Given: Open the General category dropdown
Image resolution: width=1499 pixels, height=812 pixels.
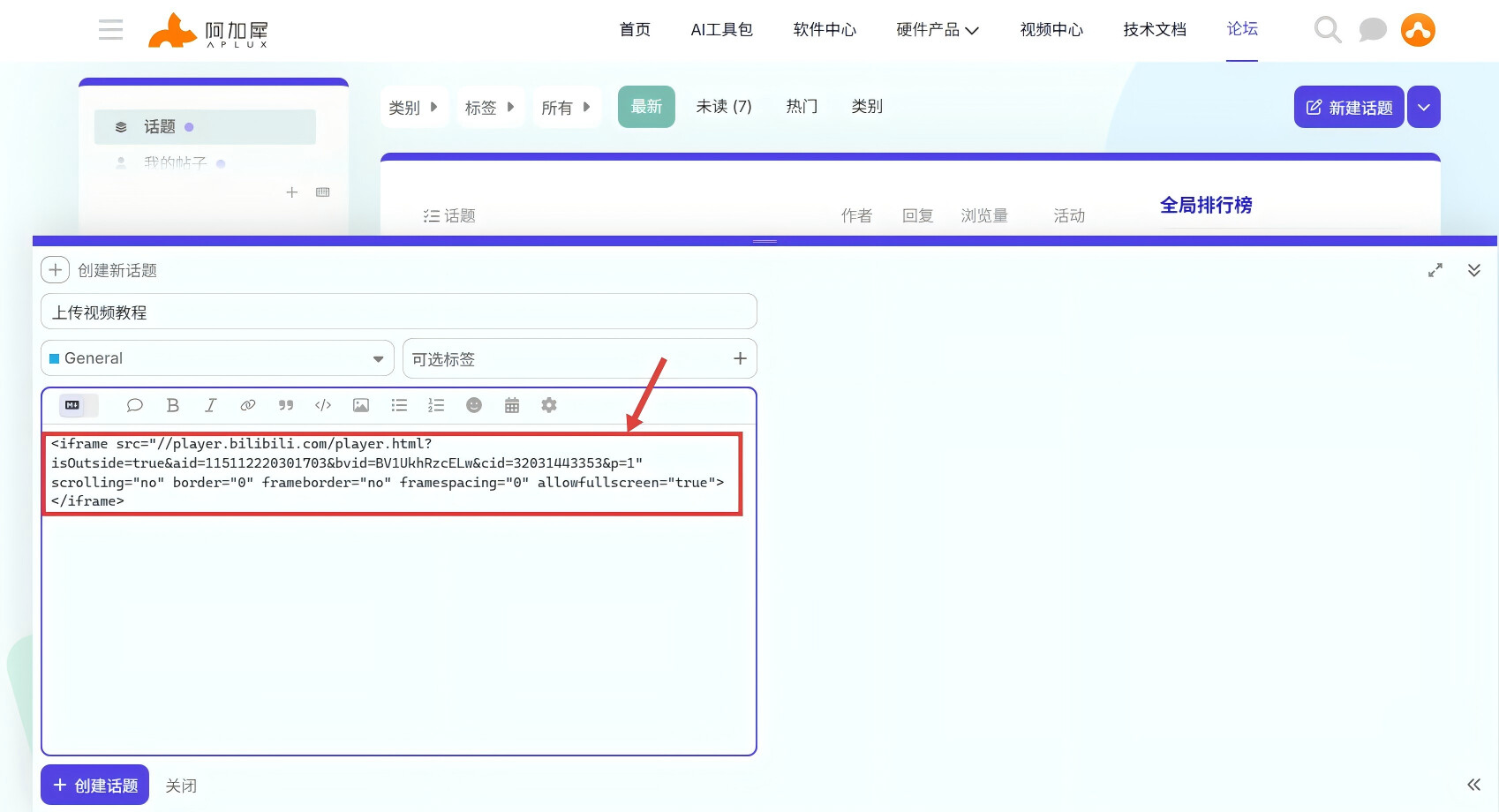Looking at the screenshot, I should (x=217, y=358).
